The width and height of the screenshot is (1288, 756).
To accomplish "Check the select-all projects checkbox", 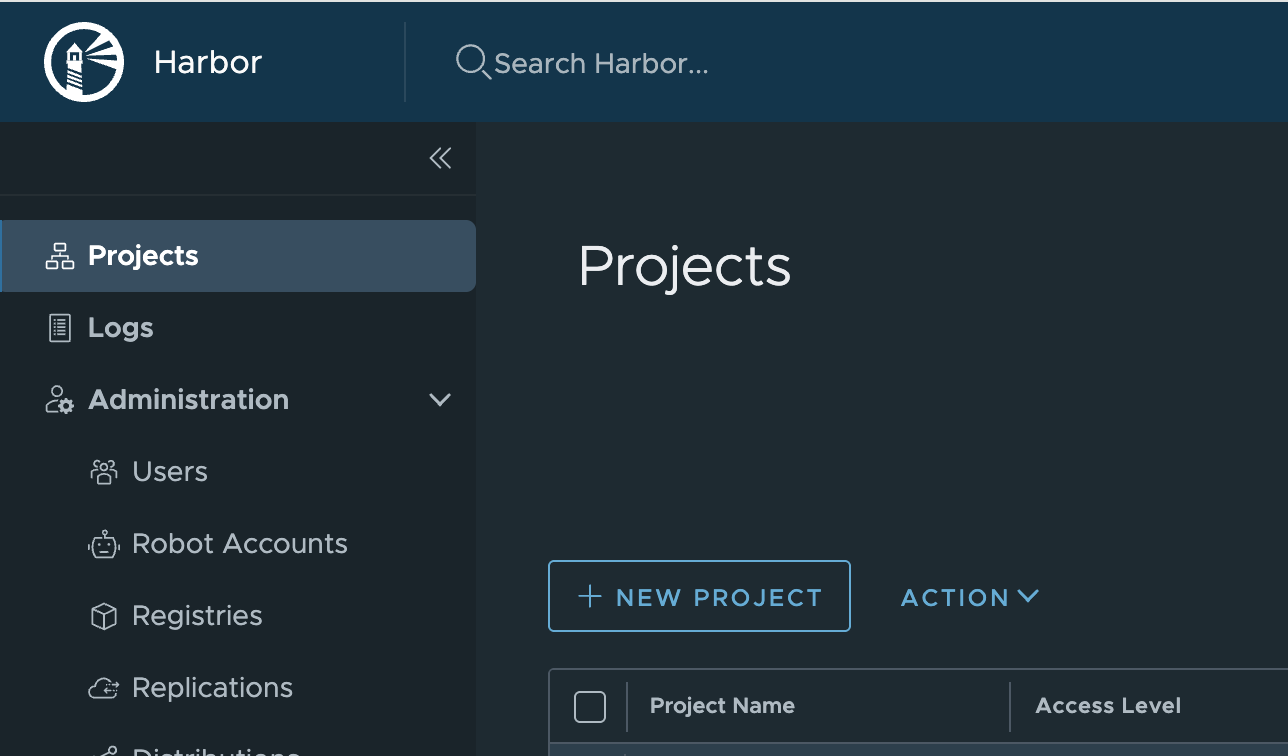I will pyautogui.click(x=590, y=707).
